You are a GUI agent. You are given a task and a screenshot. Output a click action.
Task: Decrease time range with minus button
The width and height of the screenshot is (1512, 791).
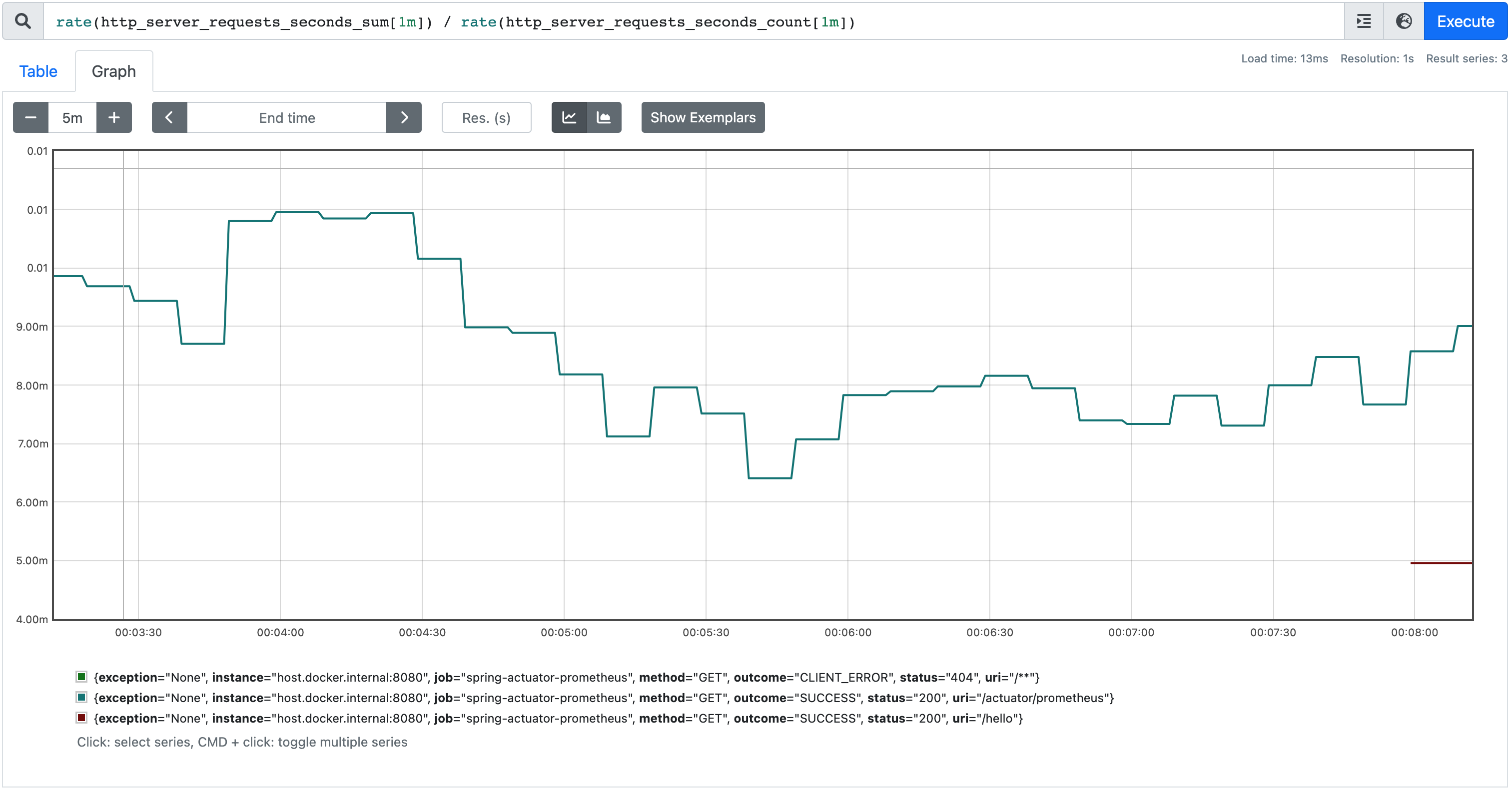pos(30,117)
